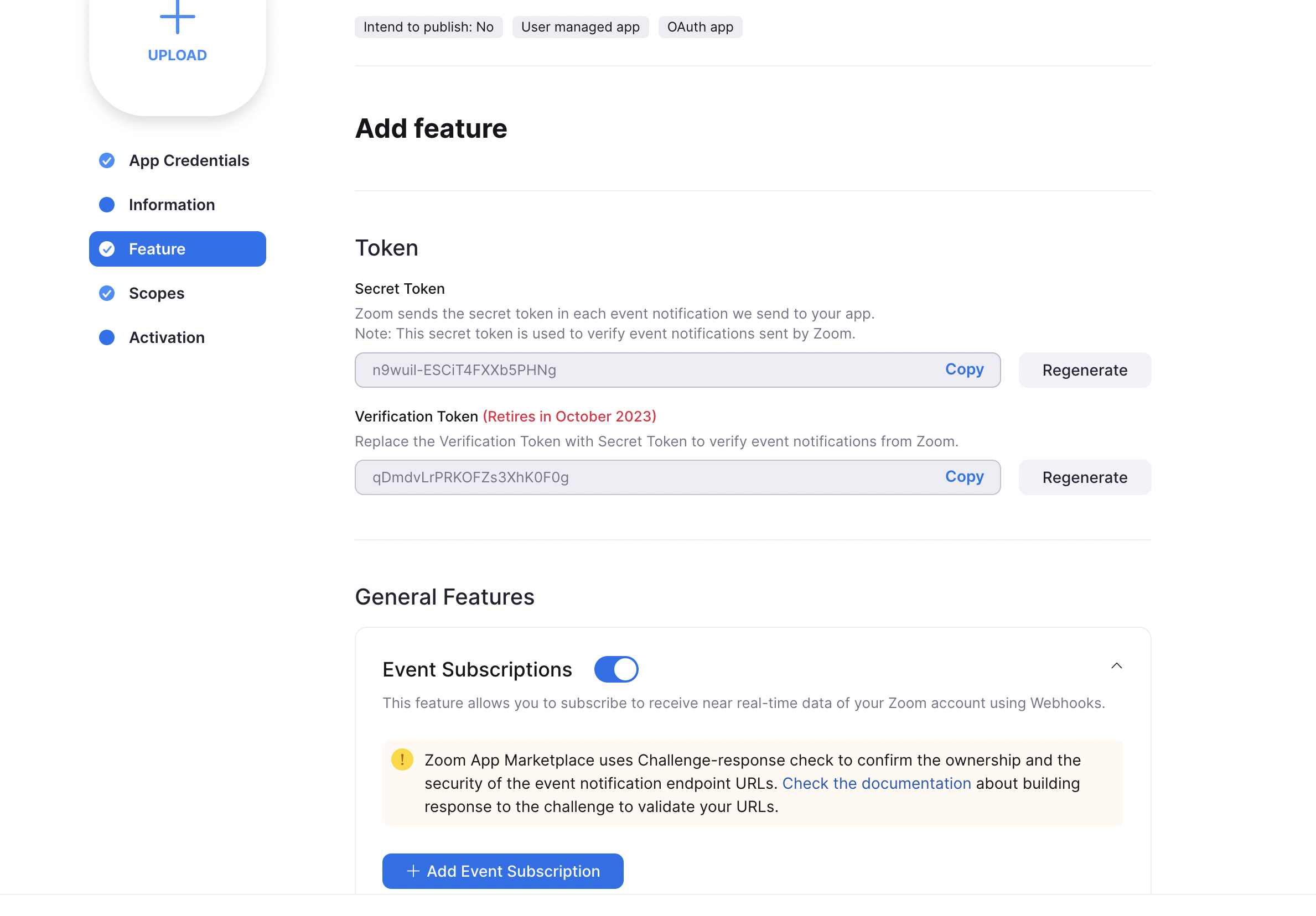Click the blue dot beside Information

pyautogui.click(x=107, y=205)
